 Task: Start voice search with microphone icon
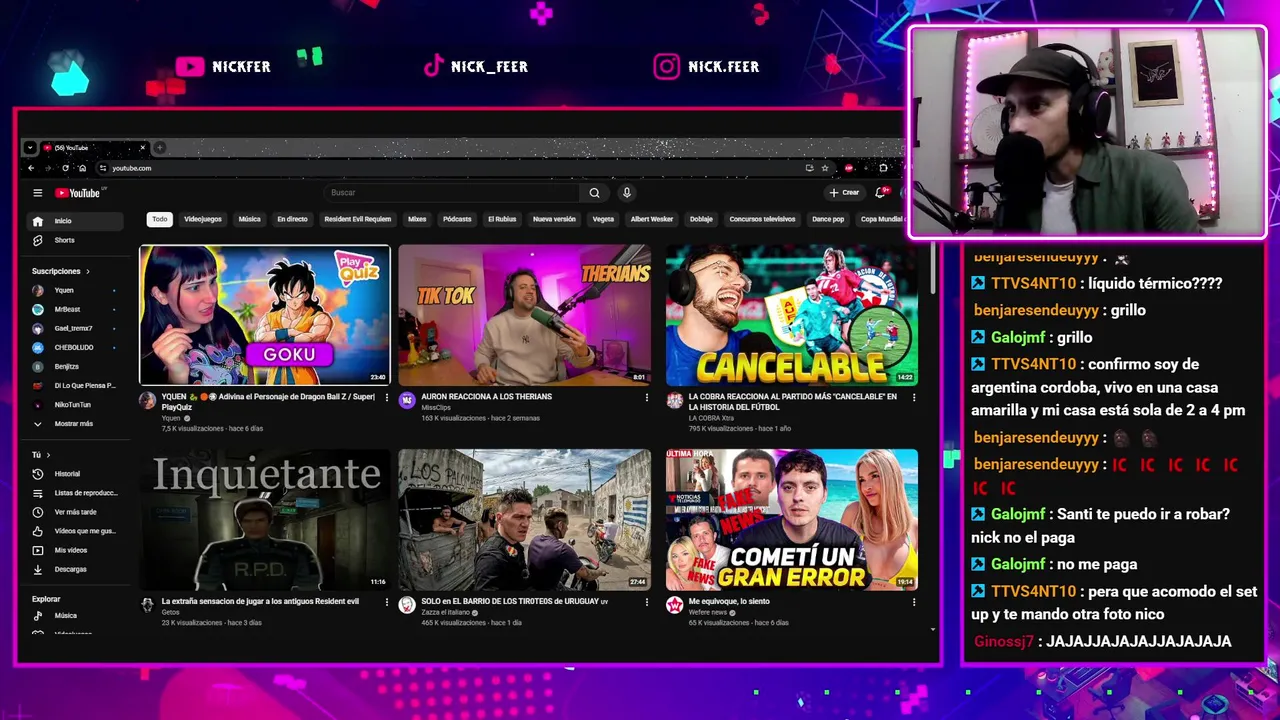[x=627, y=193]
